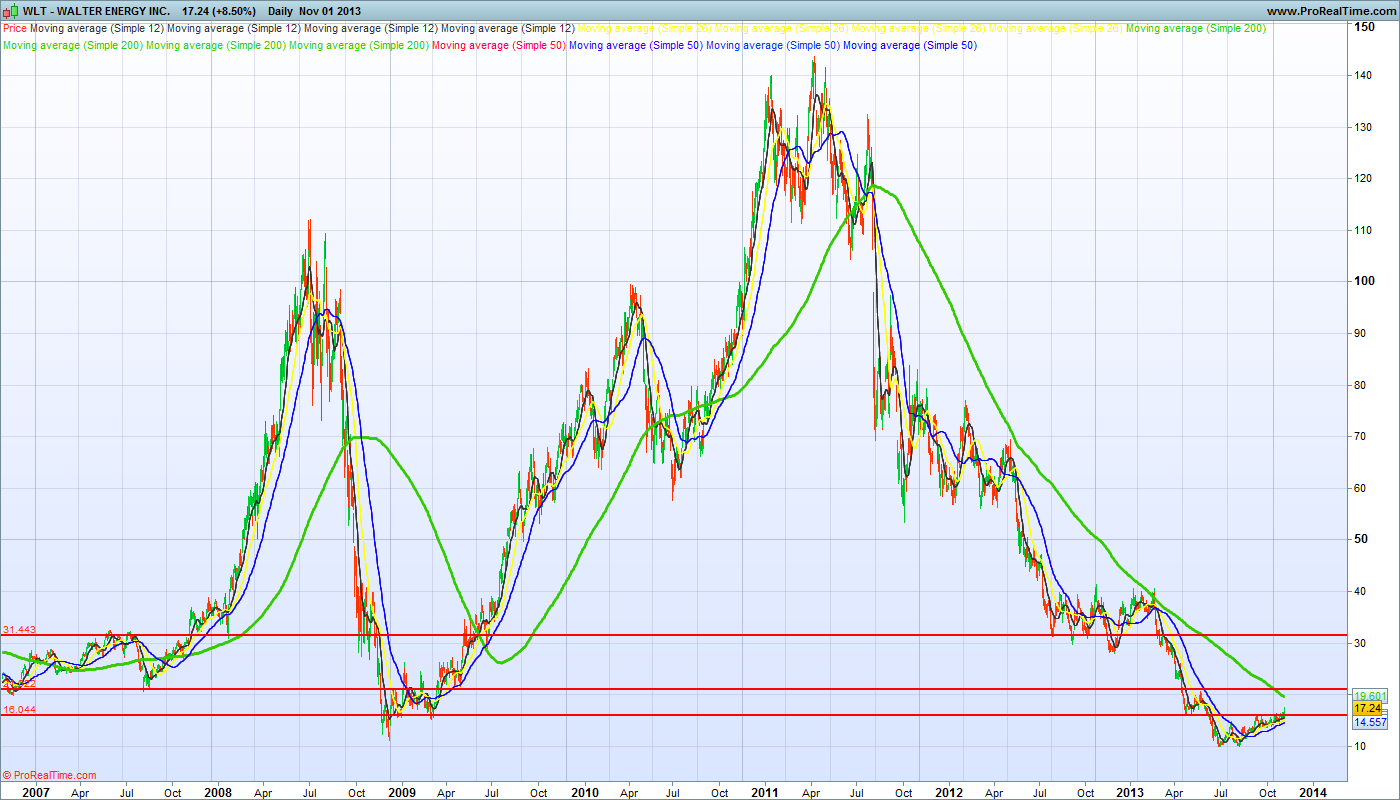Viewport: 1400px width, 800px height.
Task: Click the red Price legend label
Action: click(x=15, y=29)
